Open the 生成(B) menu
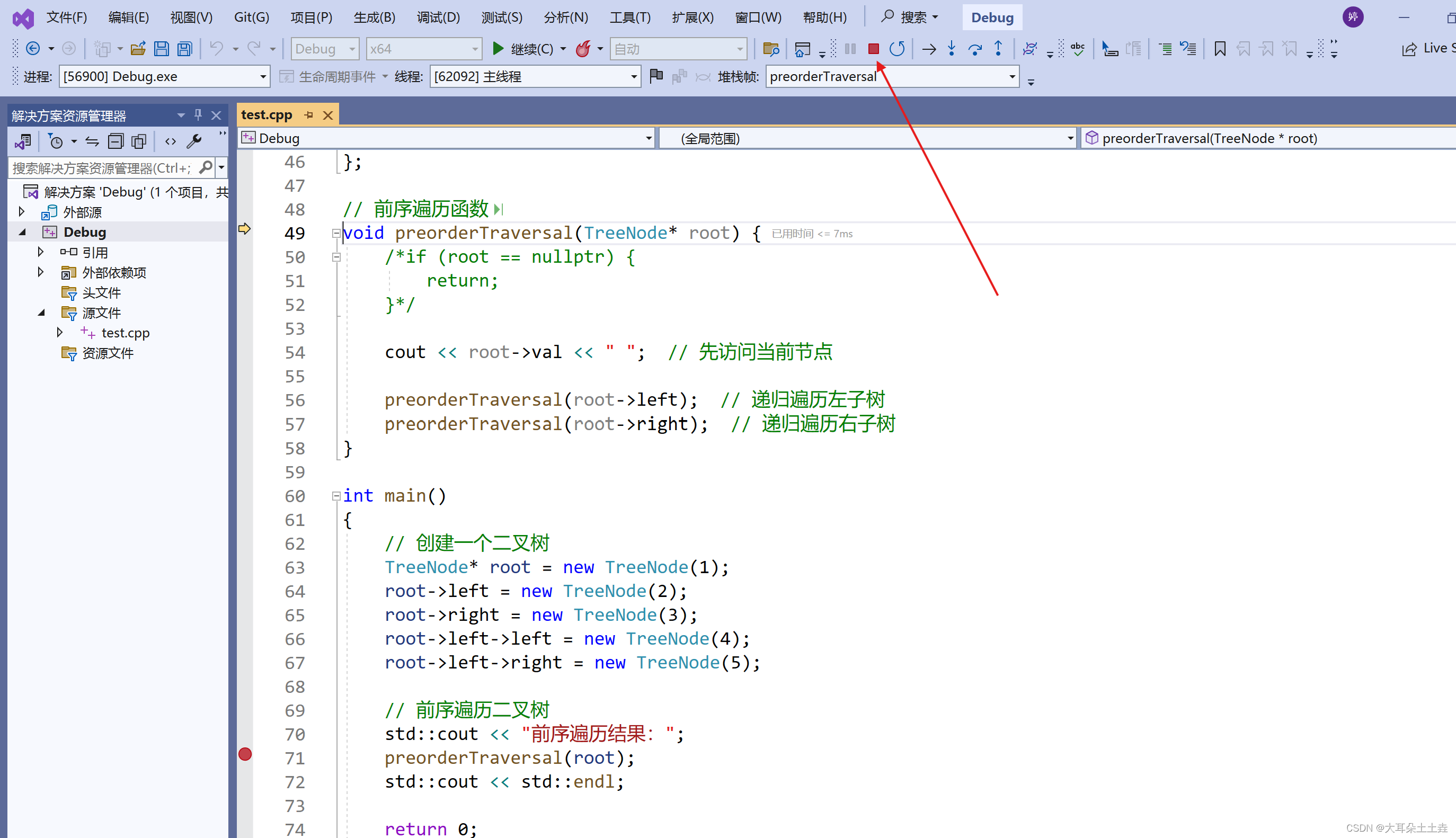Screen dimensions: 1456x838 pos(375,17)
